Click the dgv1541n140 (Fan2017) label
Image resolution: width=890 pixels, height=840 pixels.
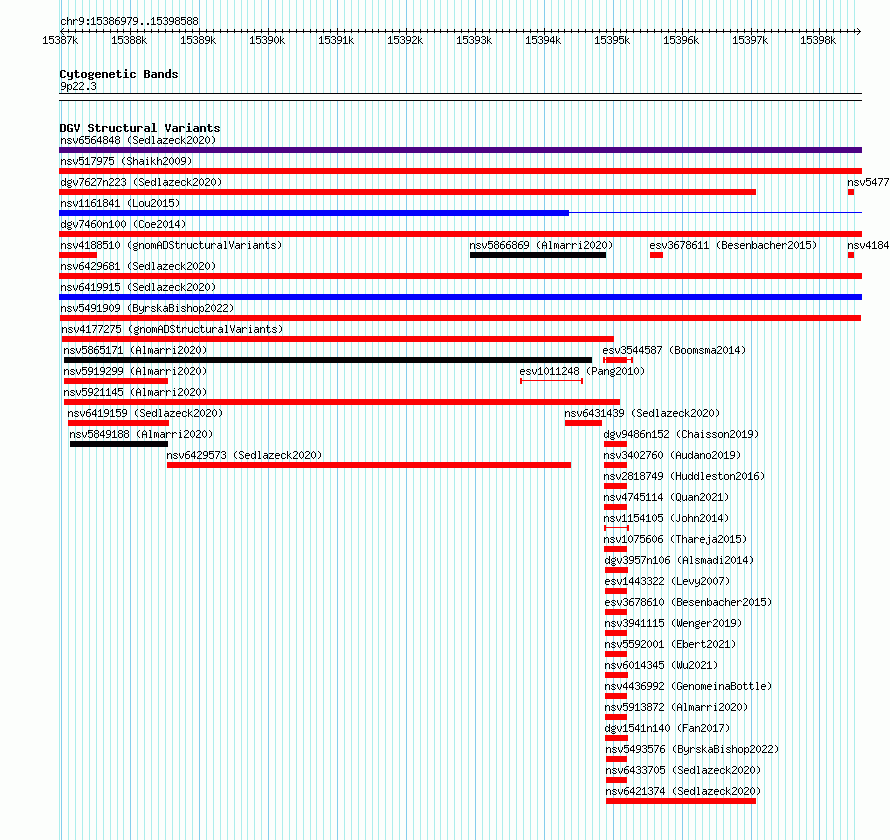pyautogui.click(x=668, y=728)
